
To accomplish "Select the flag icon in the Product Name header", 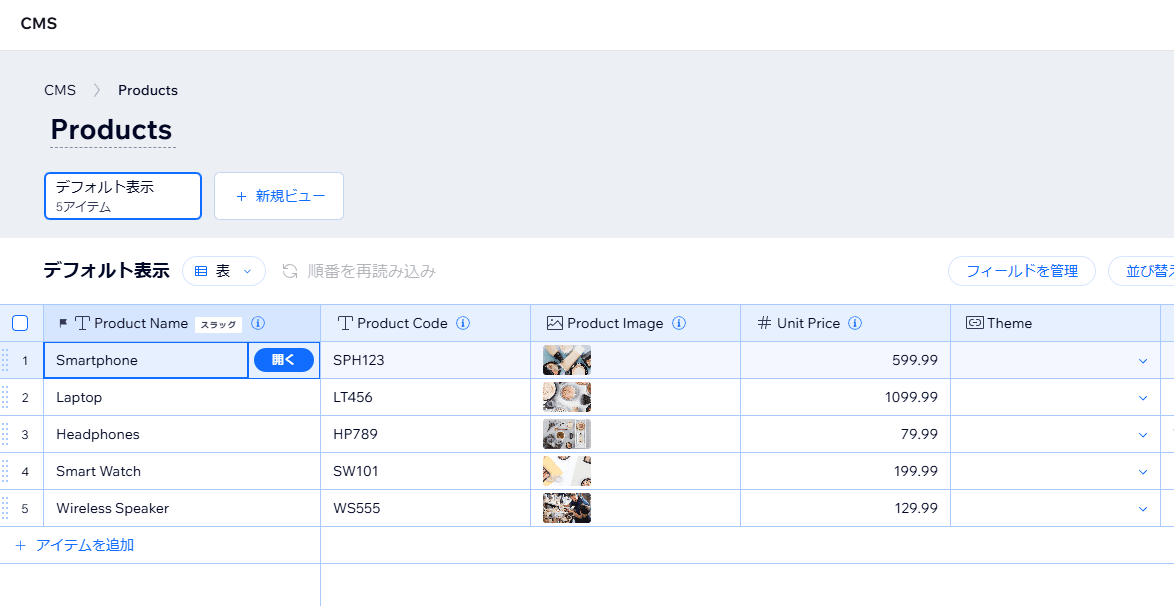I will click(x=62, y=322).
